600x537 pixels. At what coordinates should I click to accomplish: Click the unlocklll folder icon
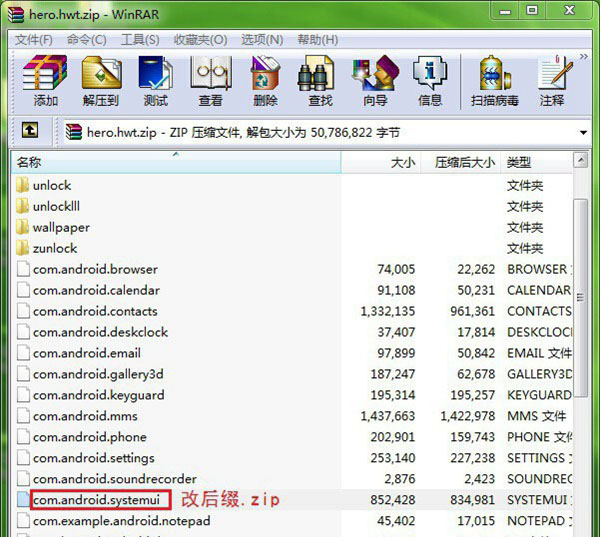click(23, 206)
